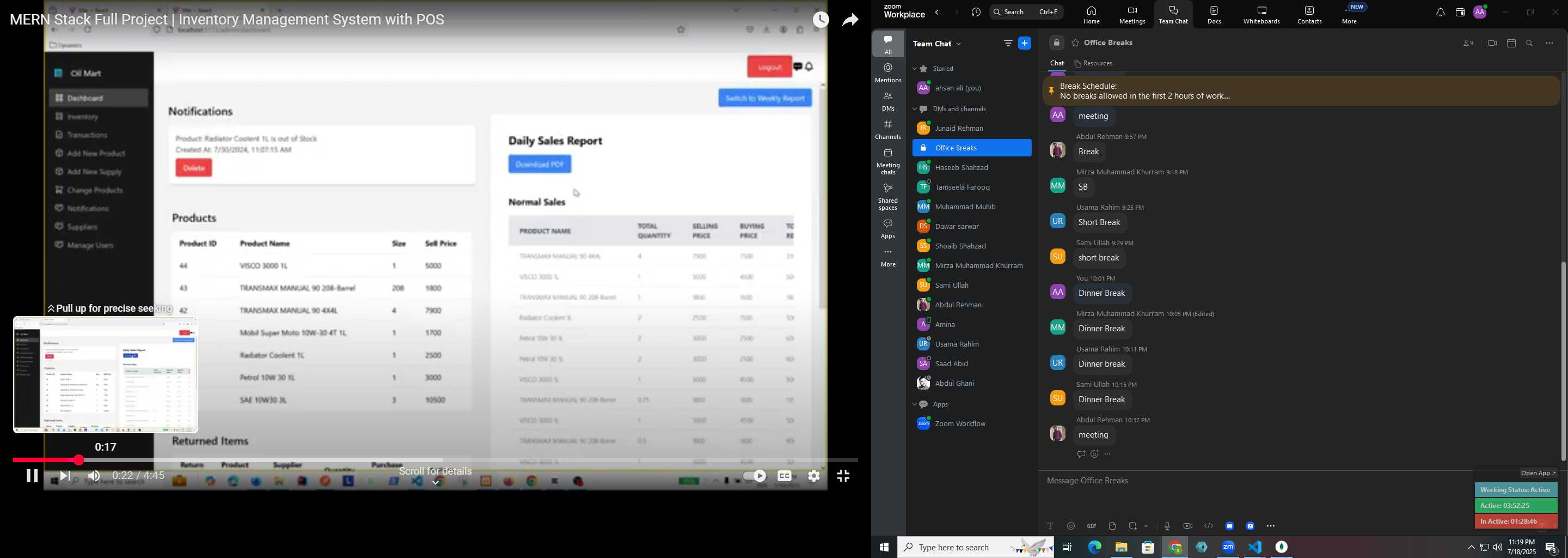
Task: Select the Chat tab under Office Breaks
Action: (x=1057, y=63)
